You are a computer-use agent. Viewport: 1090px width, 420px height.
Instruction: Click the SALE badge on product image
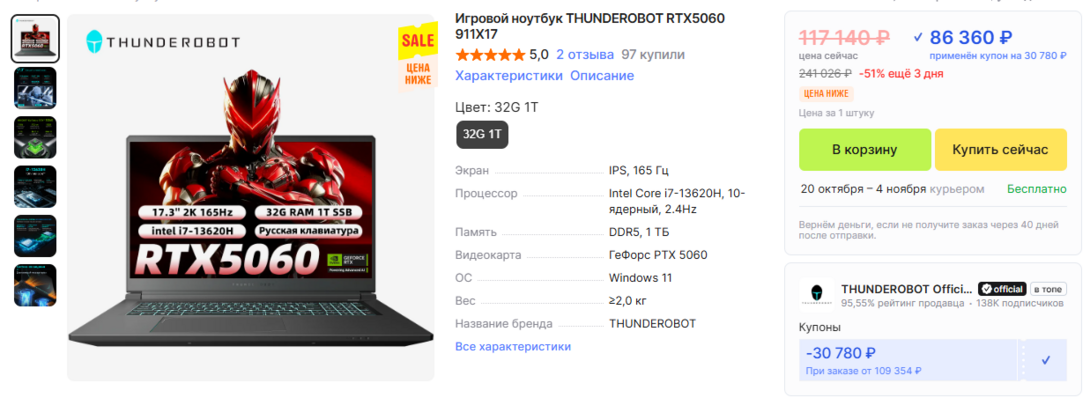click(x=416, y=42)
